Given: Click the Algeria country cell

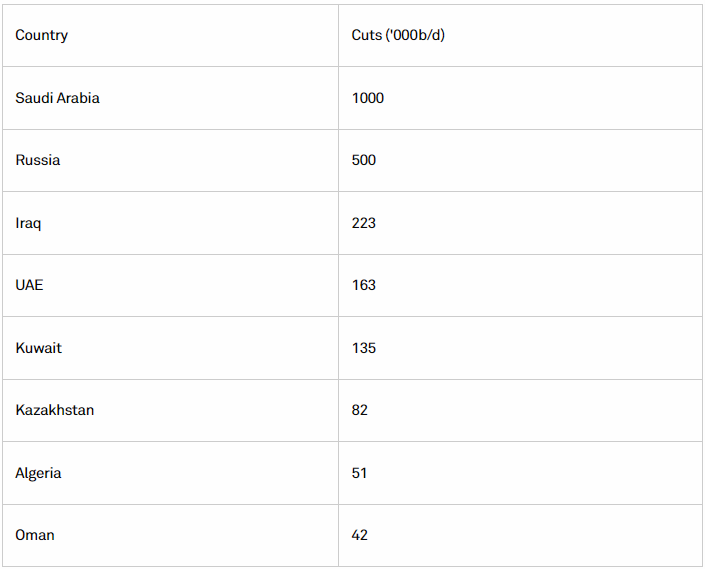Looking at the screenshot, I should tap(170, 473).
